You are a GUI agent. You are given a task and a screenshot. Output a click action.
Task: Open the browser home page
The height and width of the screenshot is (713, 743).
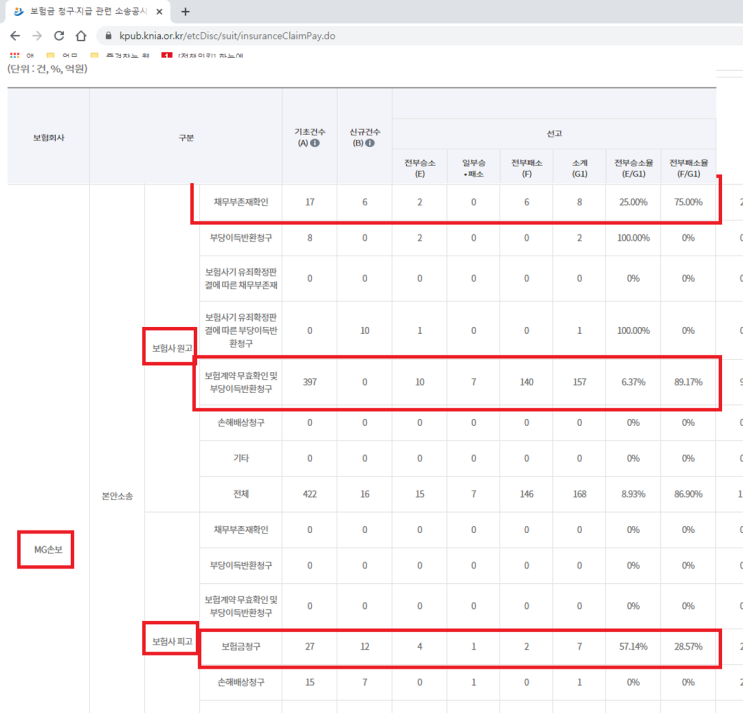click(81, 36)
